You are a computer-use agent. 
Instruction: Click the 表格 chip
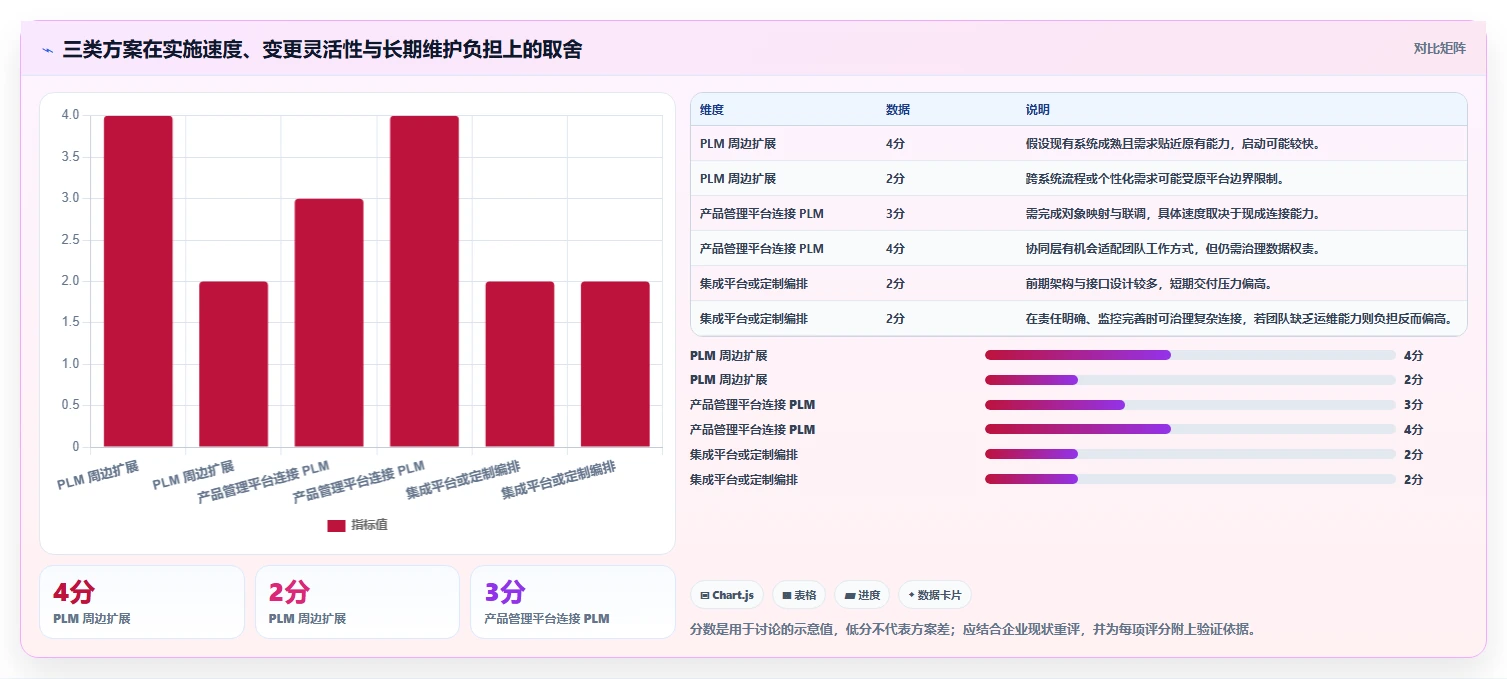(x=799, y=595)
